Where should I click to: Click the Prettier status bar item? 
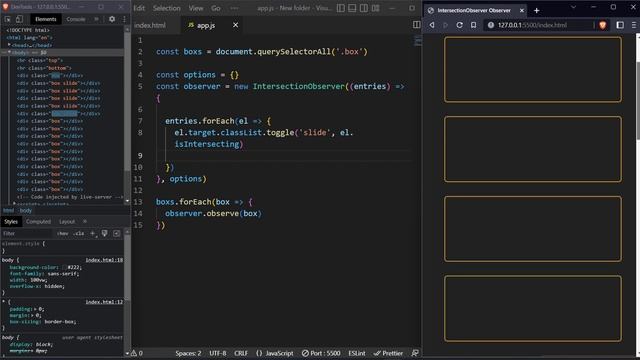388,353
